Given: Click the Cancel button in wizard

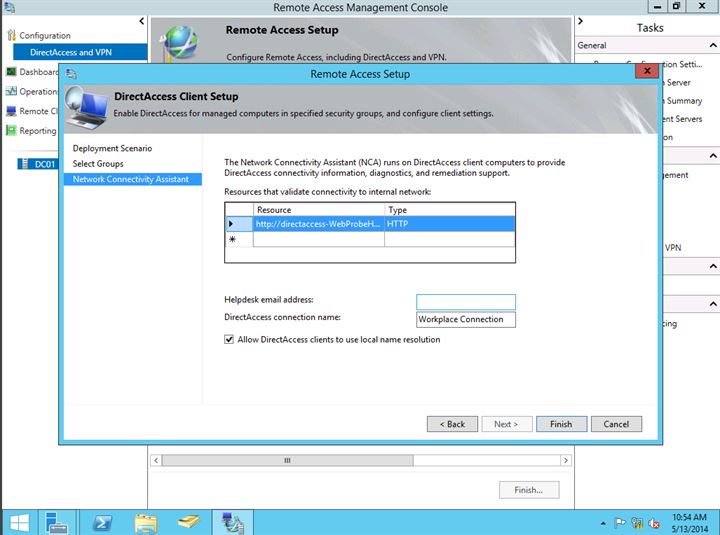Looking at the screenshot, I should [616, 424].
